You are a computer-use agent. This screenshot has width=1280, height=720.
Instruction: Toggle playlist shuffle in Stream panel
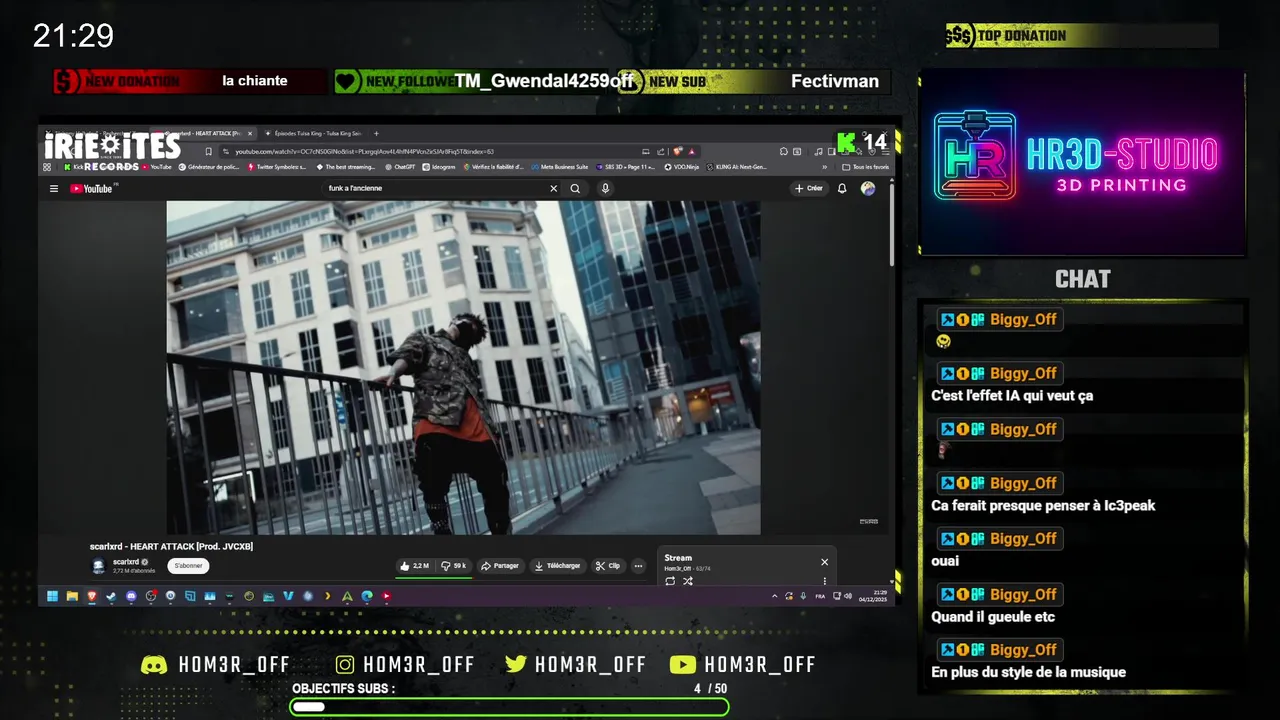click(x=688, y=581)
